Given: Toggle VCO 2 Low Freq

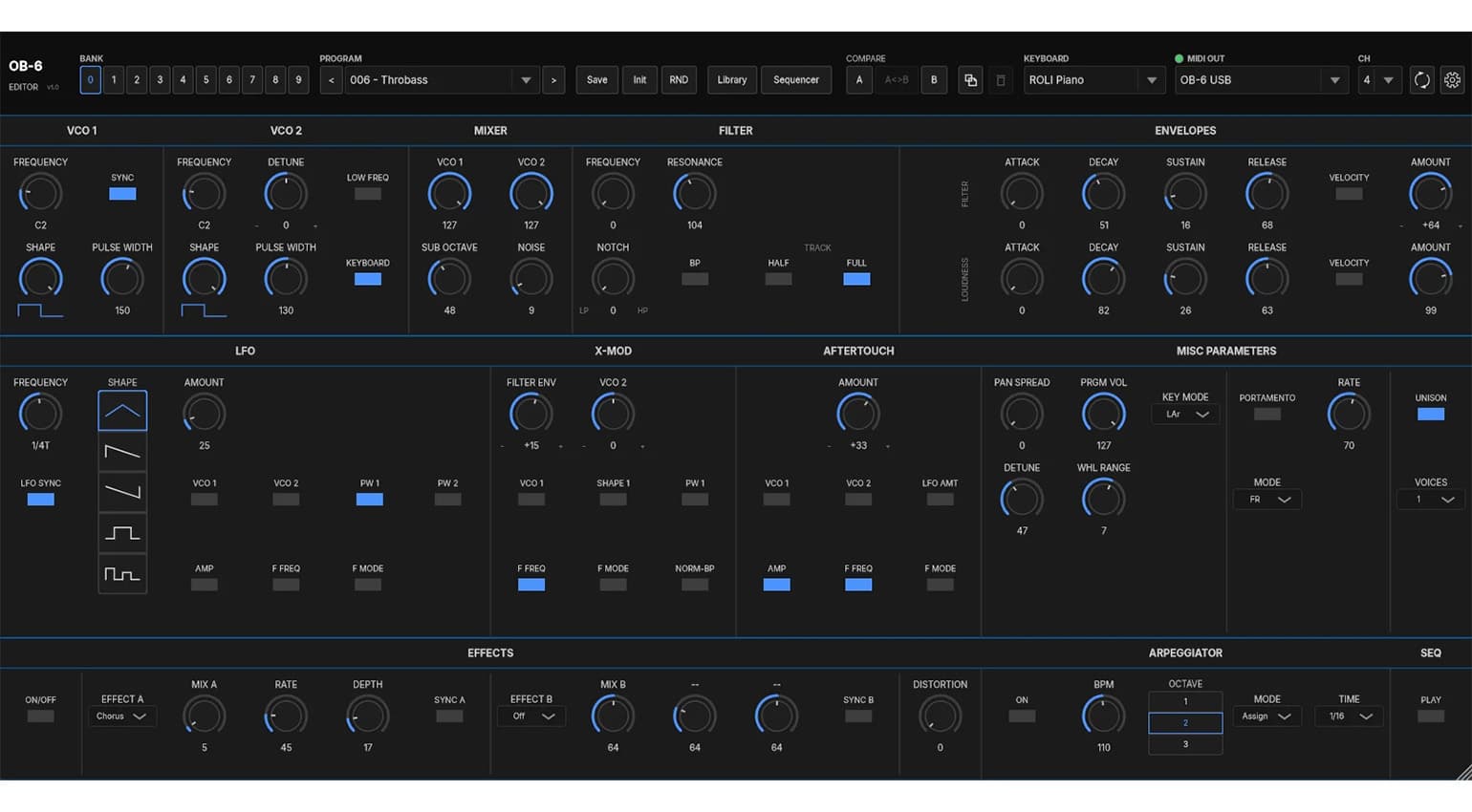Looking at the screenshot, I should pos(368,194).
